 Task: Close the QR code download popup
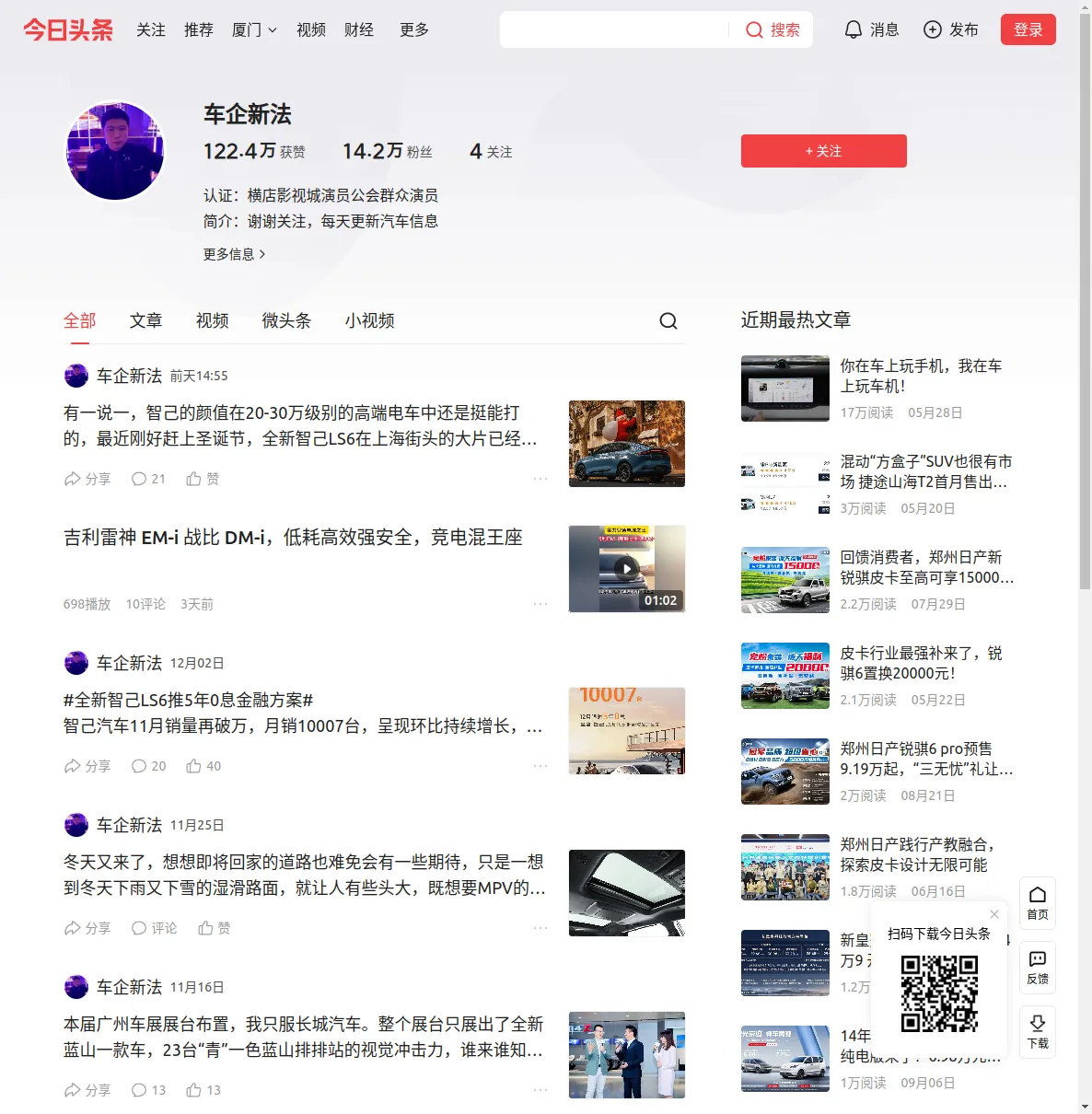click(x=994, y=914)
